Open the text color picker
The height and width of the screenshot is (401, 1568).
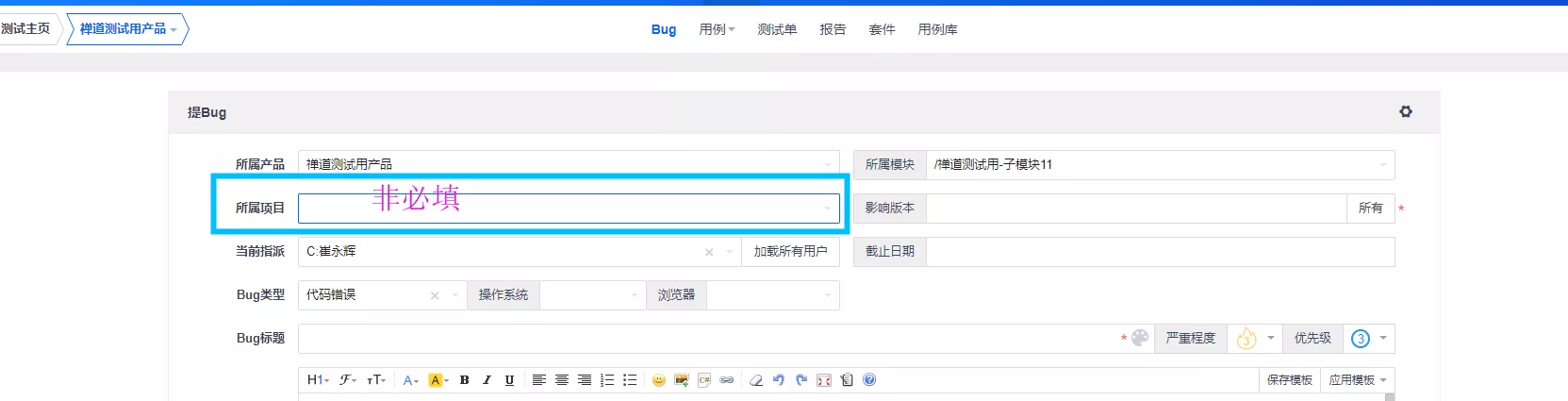tap(411, 380)
